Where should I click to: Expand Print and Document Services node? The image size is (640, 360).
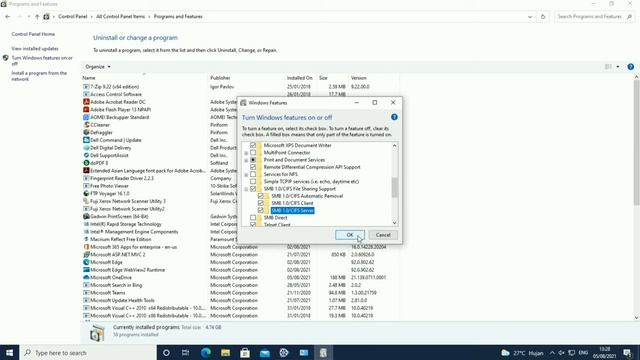(246, 160)
